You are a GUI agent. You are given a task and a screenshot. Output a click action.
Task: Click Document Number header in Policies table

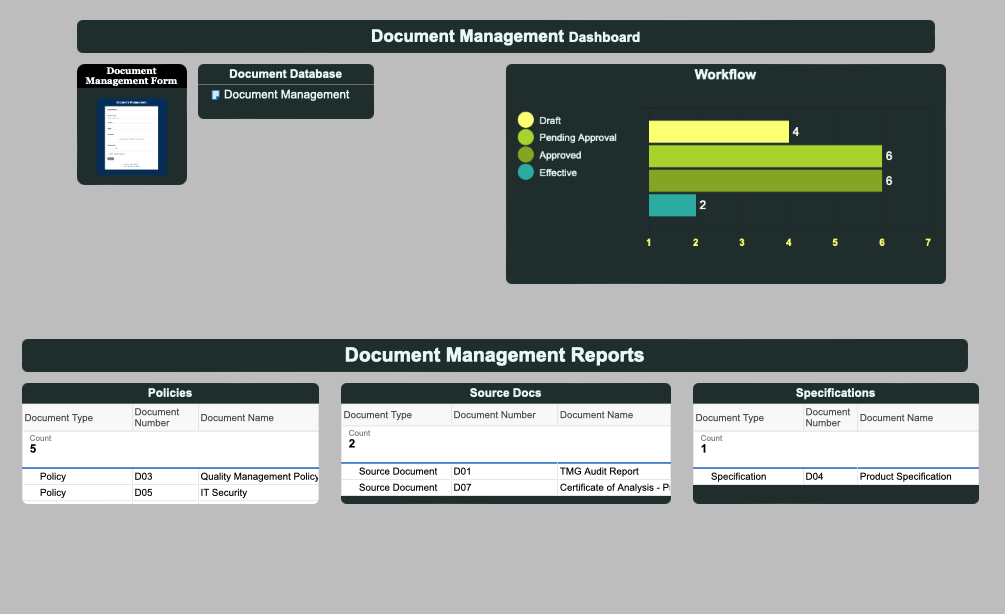pos(157,418)
